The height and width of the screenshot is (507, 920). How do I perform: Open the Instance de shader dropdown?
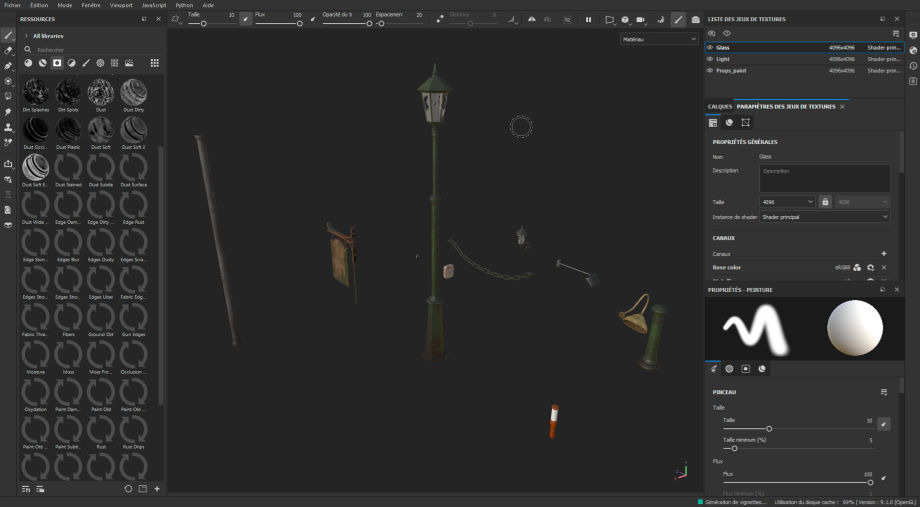tap(824, 217)
